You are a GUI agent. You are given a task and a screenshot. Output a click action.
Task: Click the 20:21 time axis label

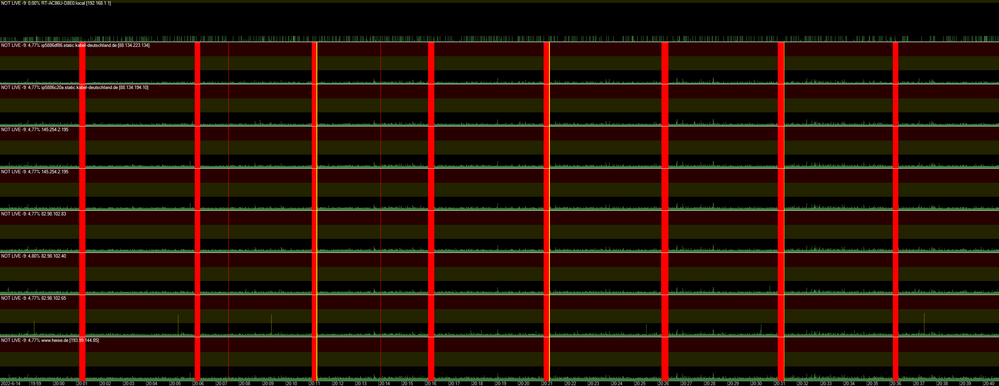tap(547, 383)
